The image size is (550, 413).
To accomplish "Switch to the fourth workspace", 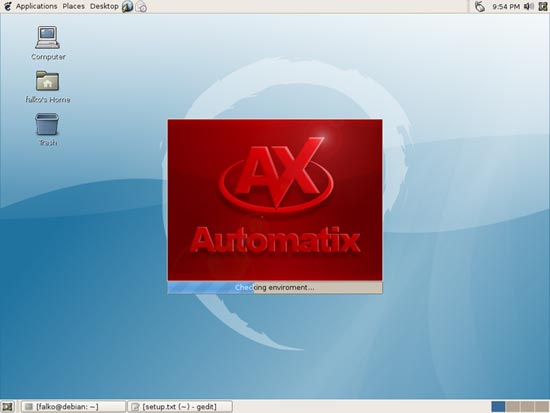I will [x=542, y=407].
